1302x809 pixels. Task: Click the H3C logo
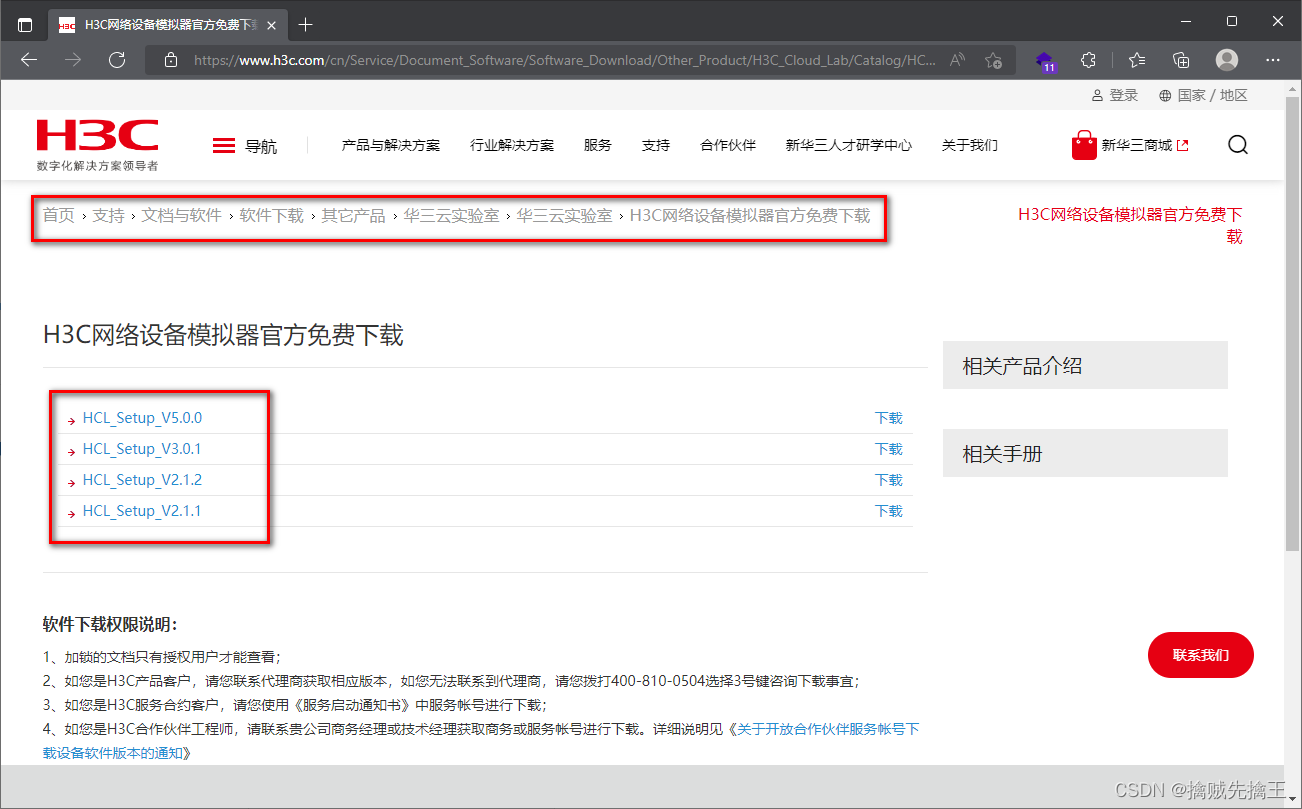tap(96, 140)
